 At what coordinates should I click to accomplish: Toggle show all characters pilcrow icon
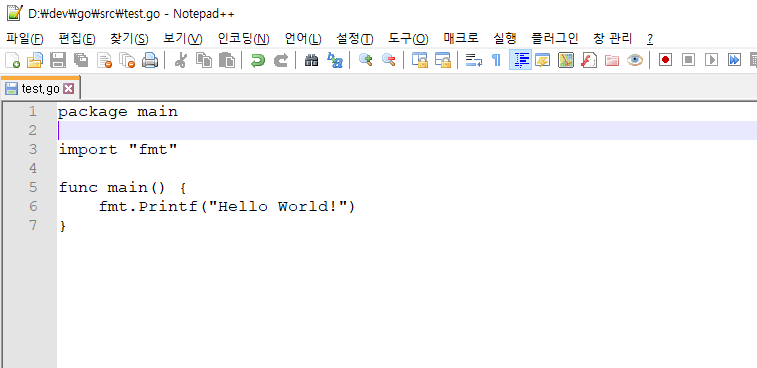click(496, 60)
